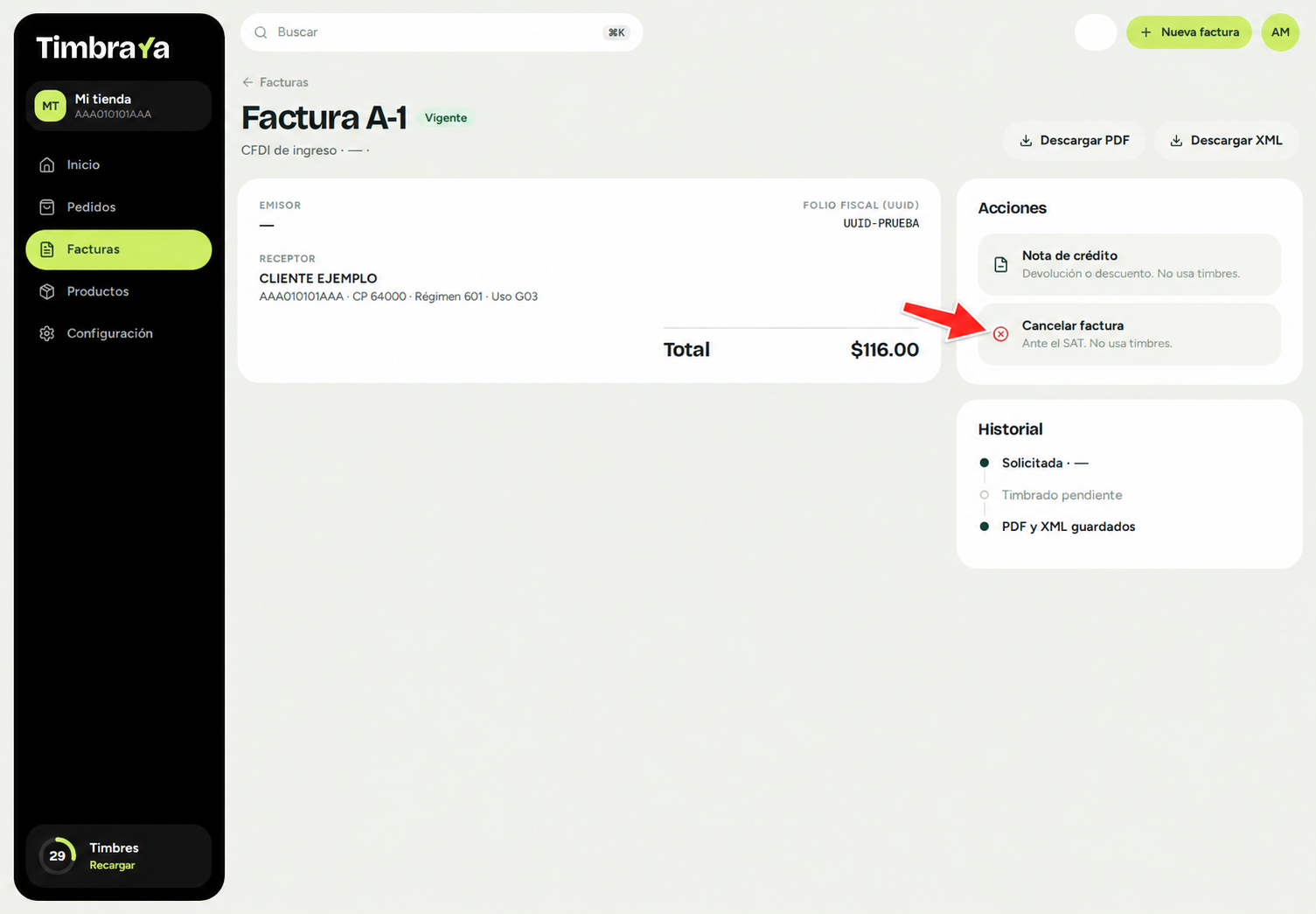Image resolution: width=1316 pixels, height=914 pixels.
Task: Open the AM user avatar menu
Action: [x=1280, y=32]
